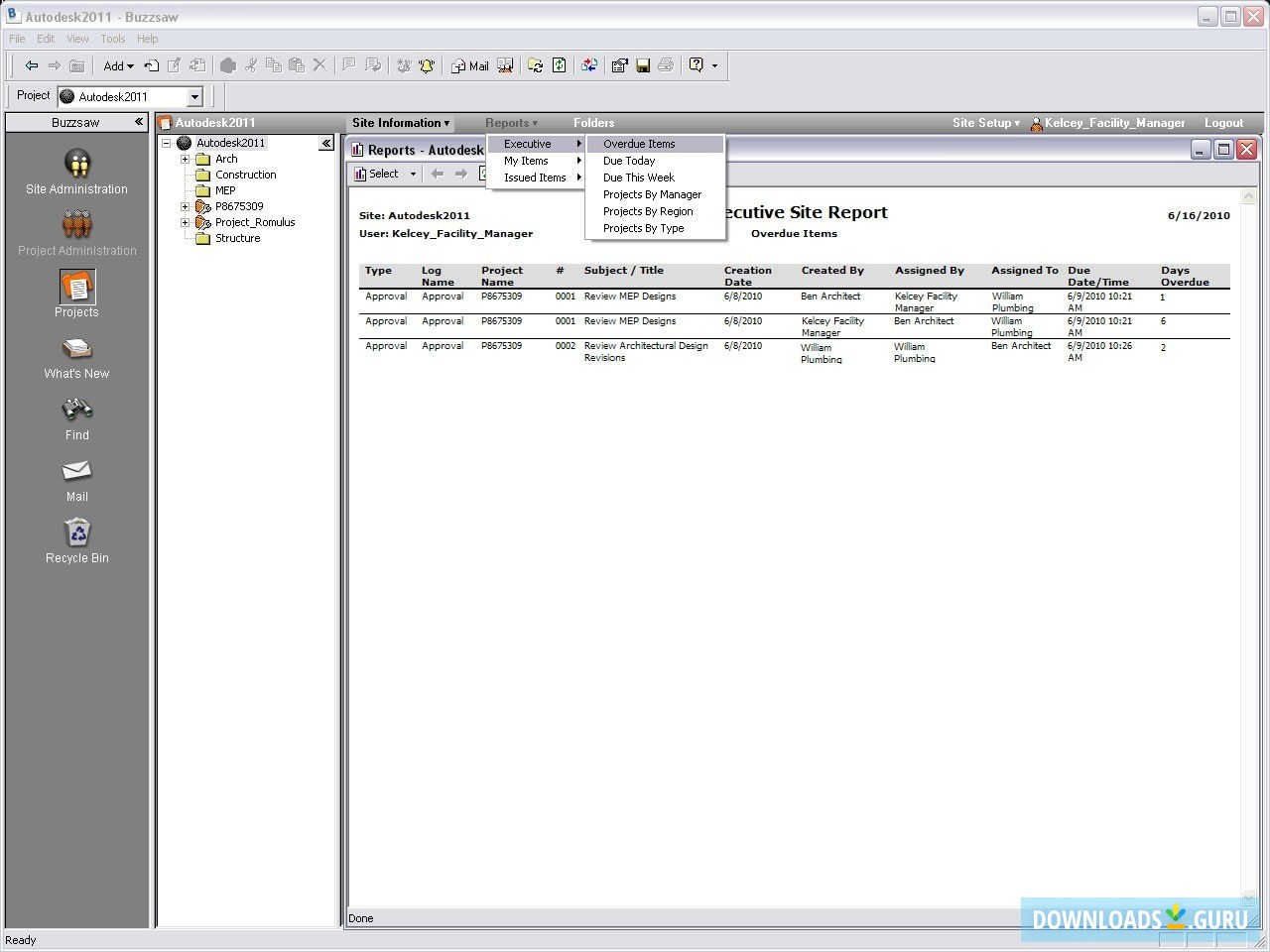Open the Mail envelope in the sidebar
This screenshot has width=1270, height=952.
(77, 471)
